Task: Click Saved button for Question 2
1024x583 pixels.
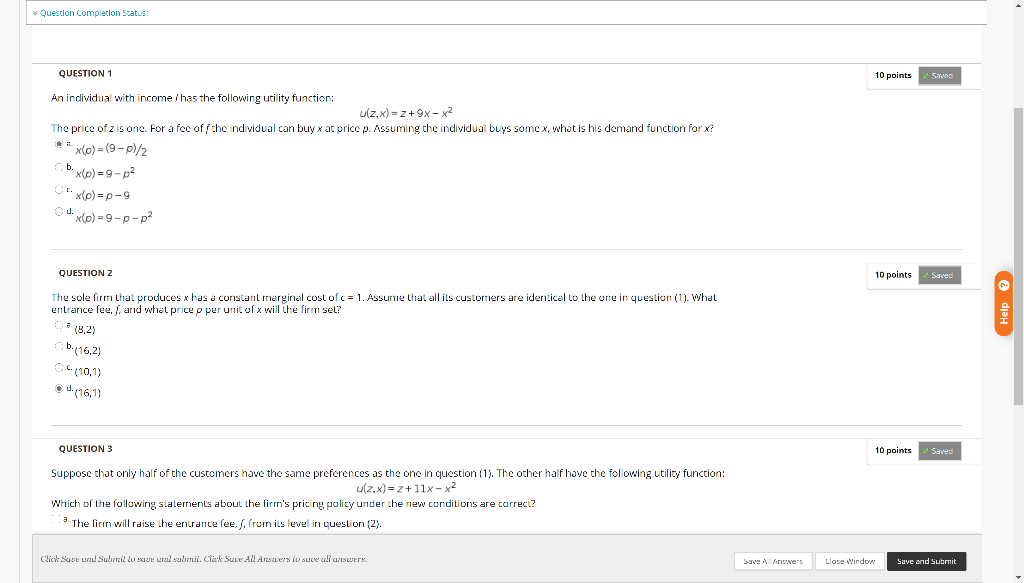Action: pyautogui.click(x=939, y=275)
